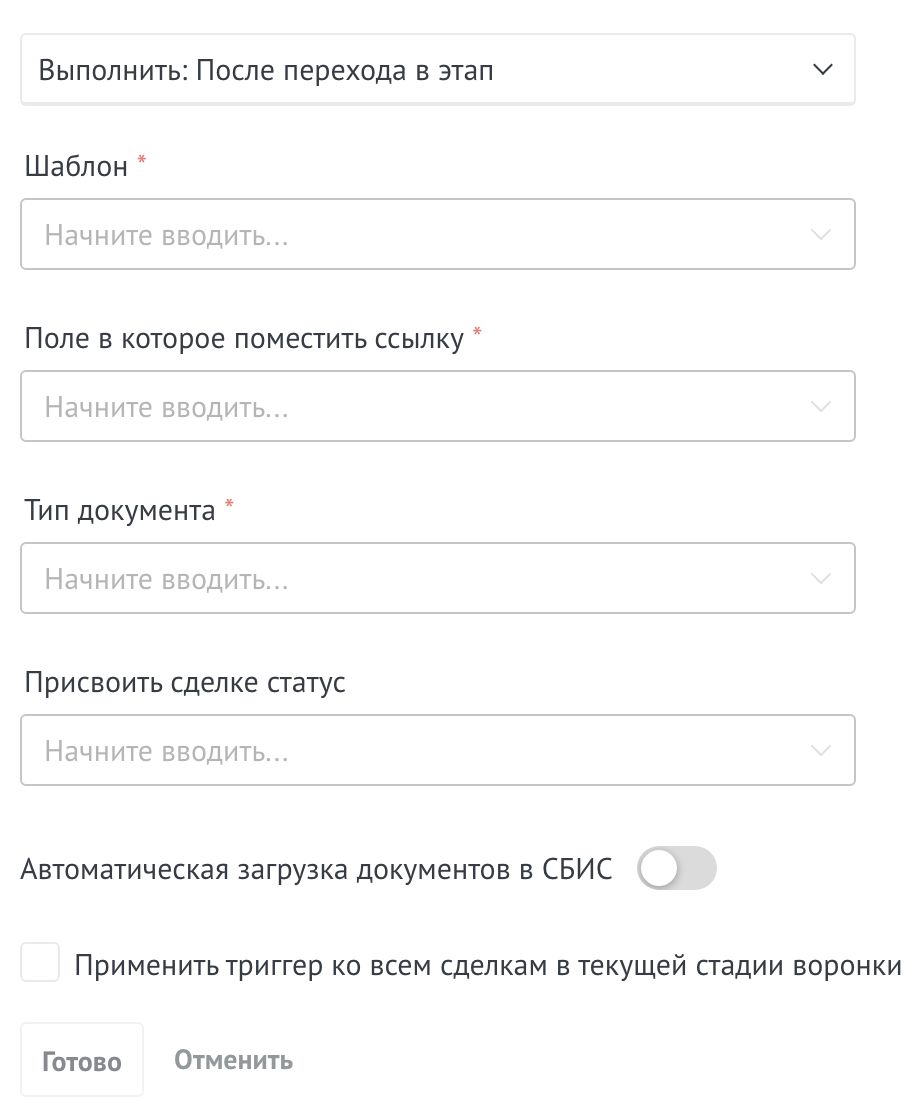Click the Шаблон field label
Viewport: 918px width, 1116px height.
(x=76, y=167)
